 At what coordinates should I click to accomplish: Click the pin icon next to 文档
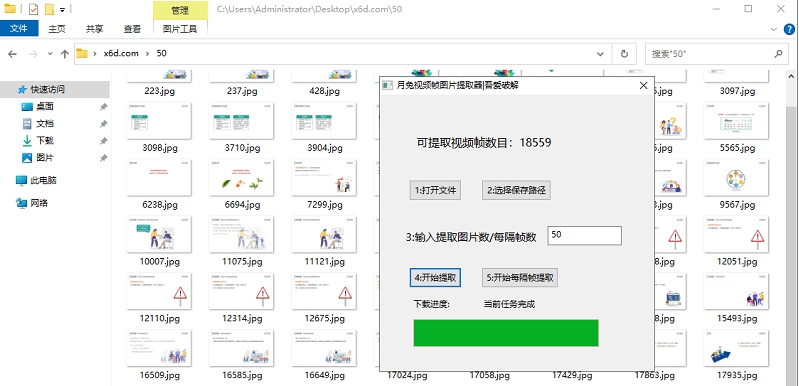[103, 124]
